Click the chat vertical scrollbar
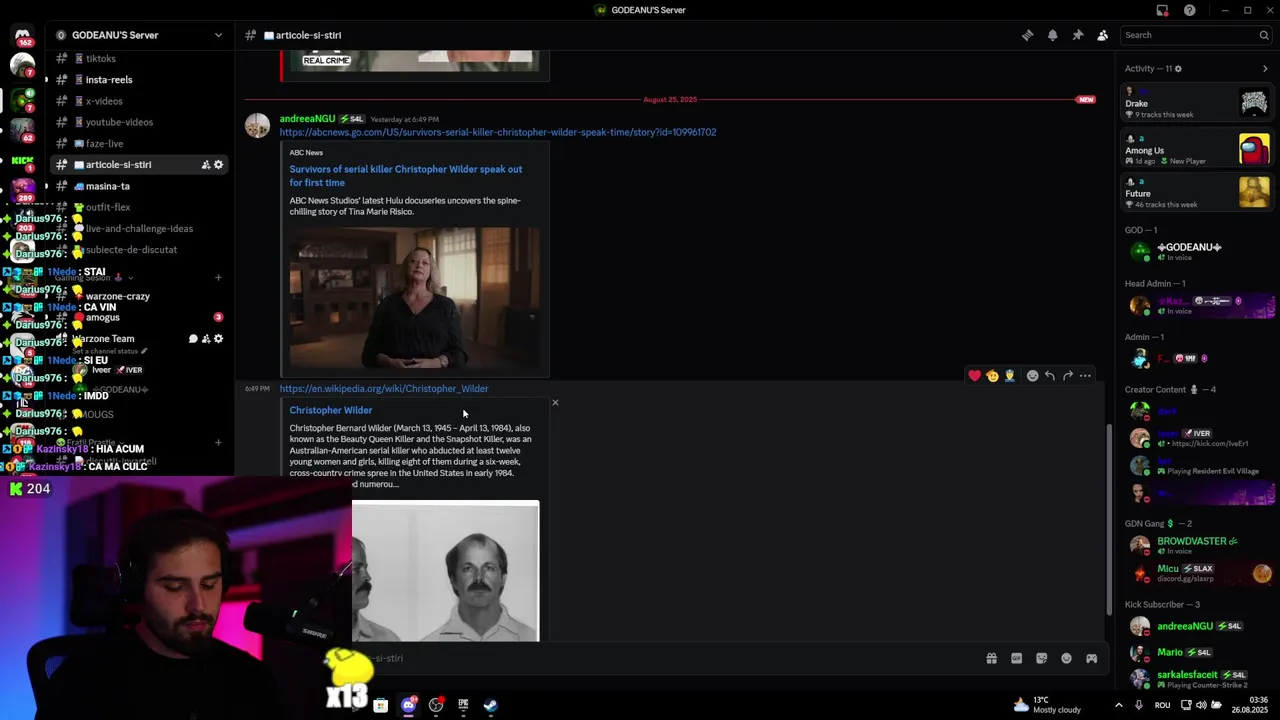1280x720 pixels. (x=1108, y=520)
